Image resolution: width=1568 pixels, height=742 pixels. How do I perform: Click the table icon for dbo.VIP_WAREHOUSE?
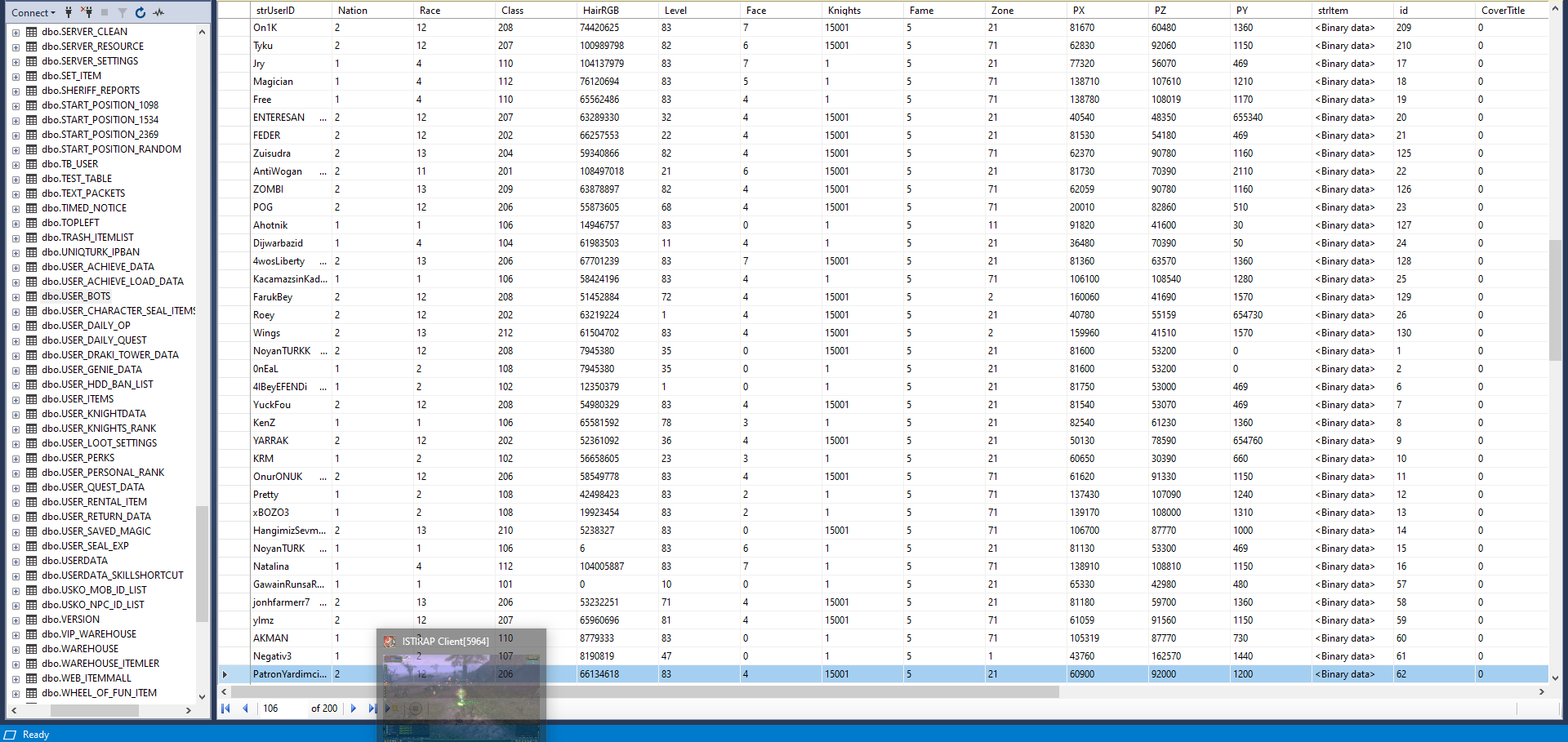(32, 634)
